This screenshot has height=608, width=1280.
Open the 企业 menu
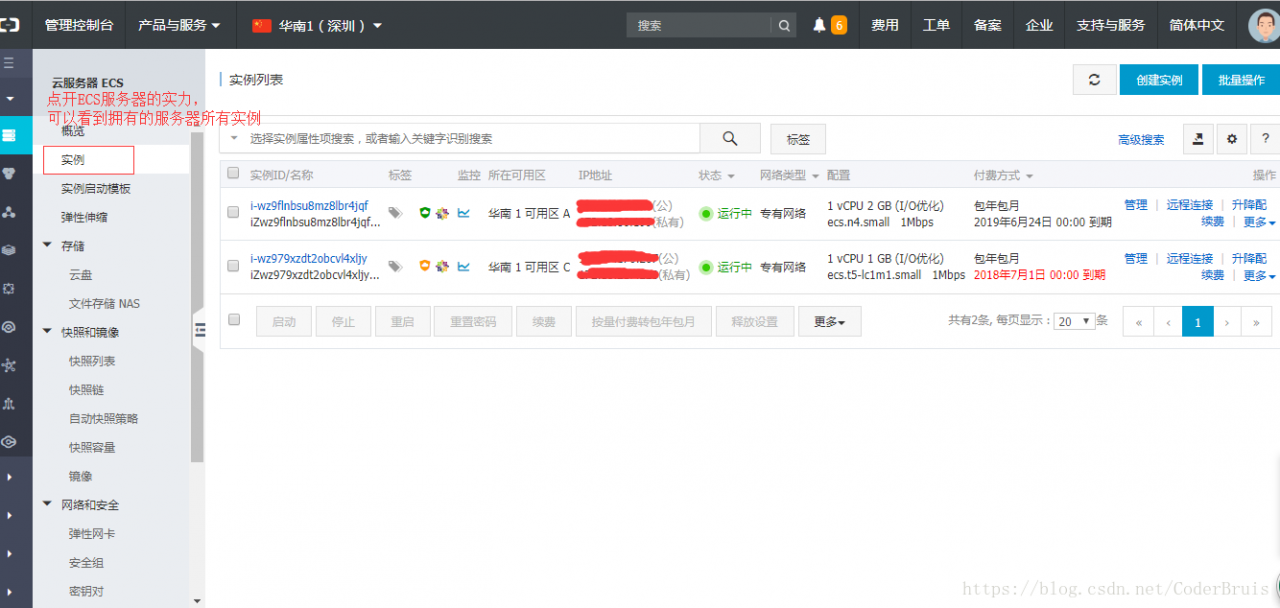(x=1039, y=25)
